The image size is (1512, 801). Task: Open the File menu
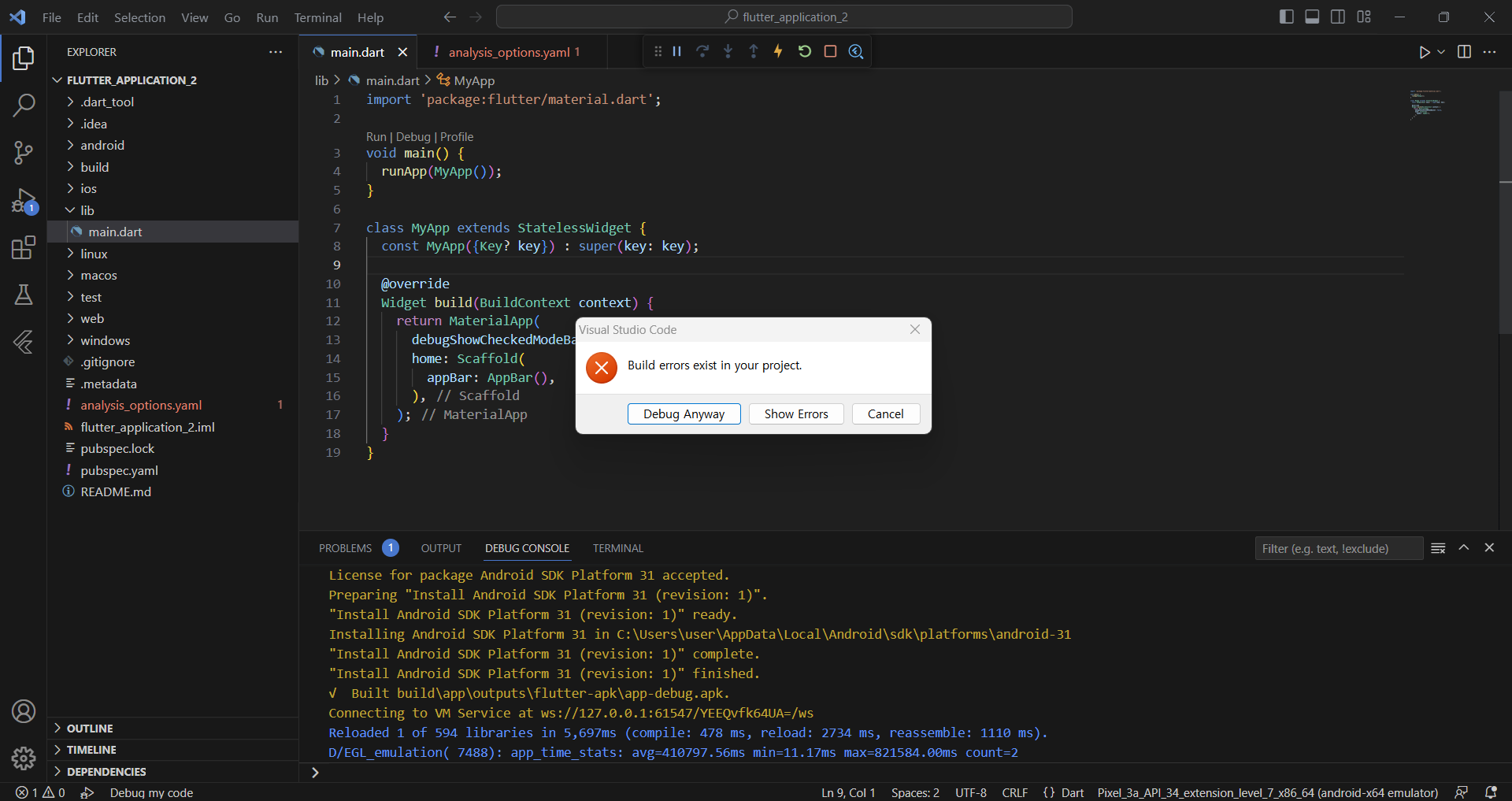(x=52, y=17)
